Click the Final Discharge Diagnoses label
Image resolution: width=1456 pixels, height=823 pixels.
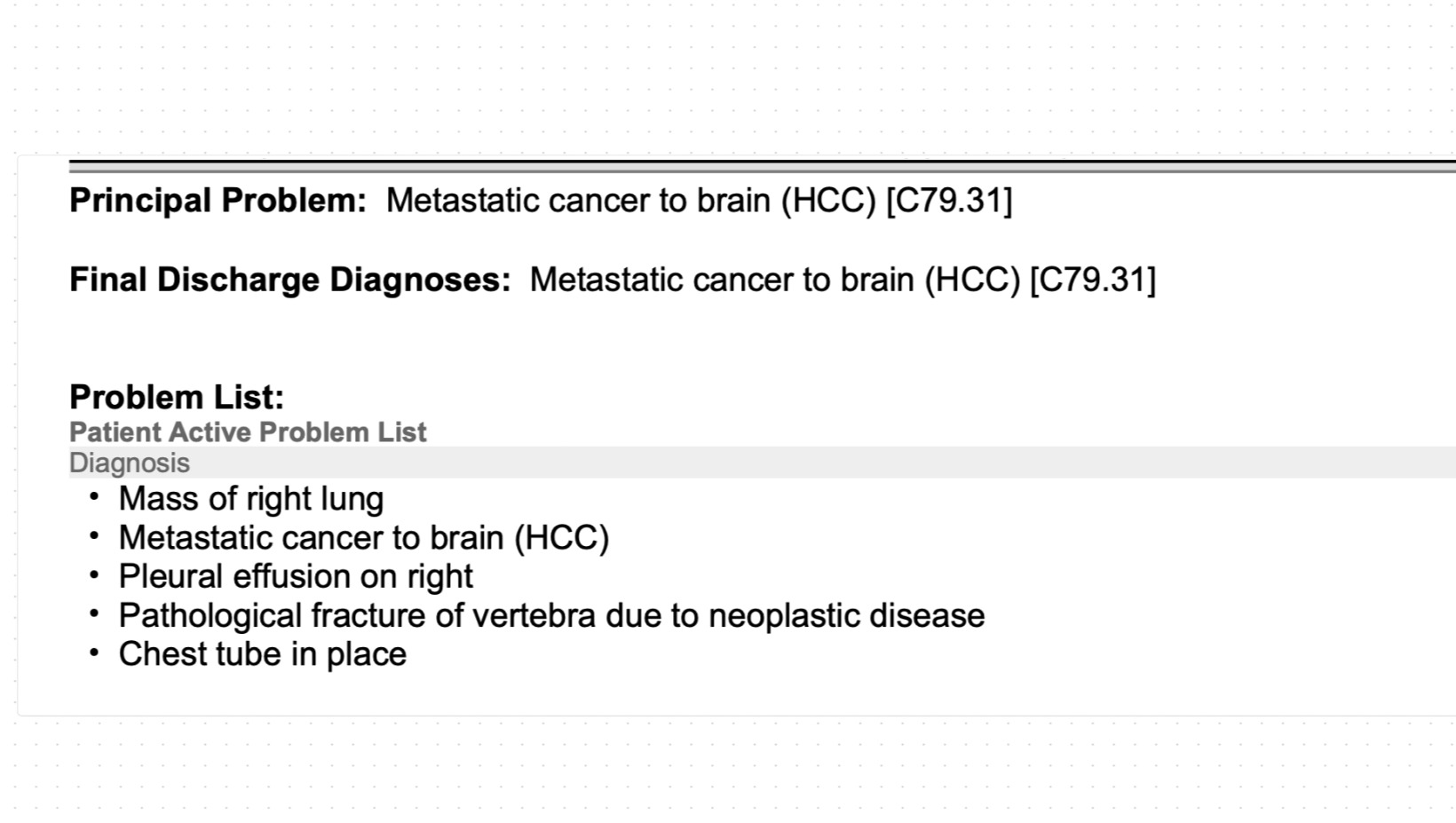[x=290, y=280]
